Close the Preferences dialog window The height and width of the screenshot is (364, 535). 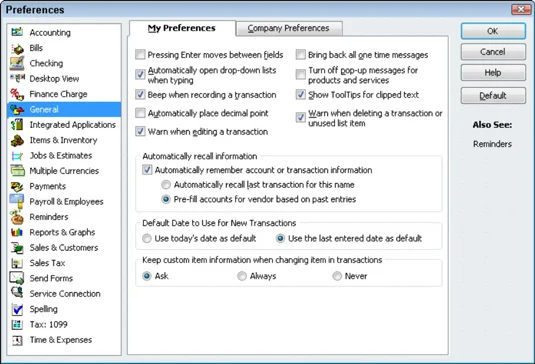click(521, 9)
